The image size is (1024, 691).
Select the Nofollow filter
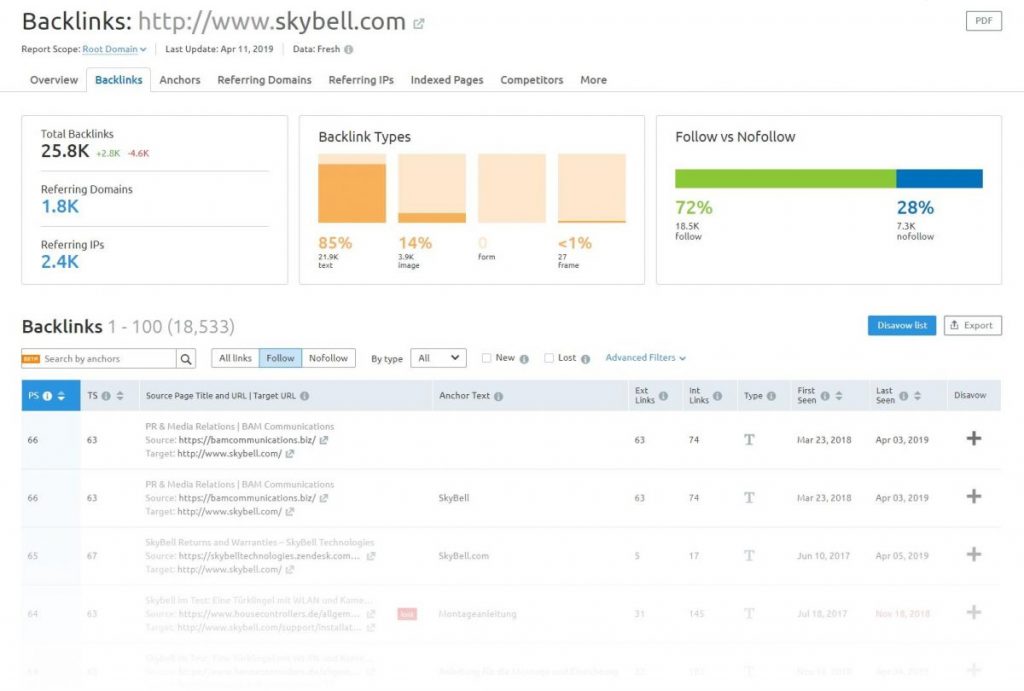pyautogui.click(x=328, y=358)
